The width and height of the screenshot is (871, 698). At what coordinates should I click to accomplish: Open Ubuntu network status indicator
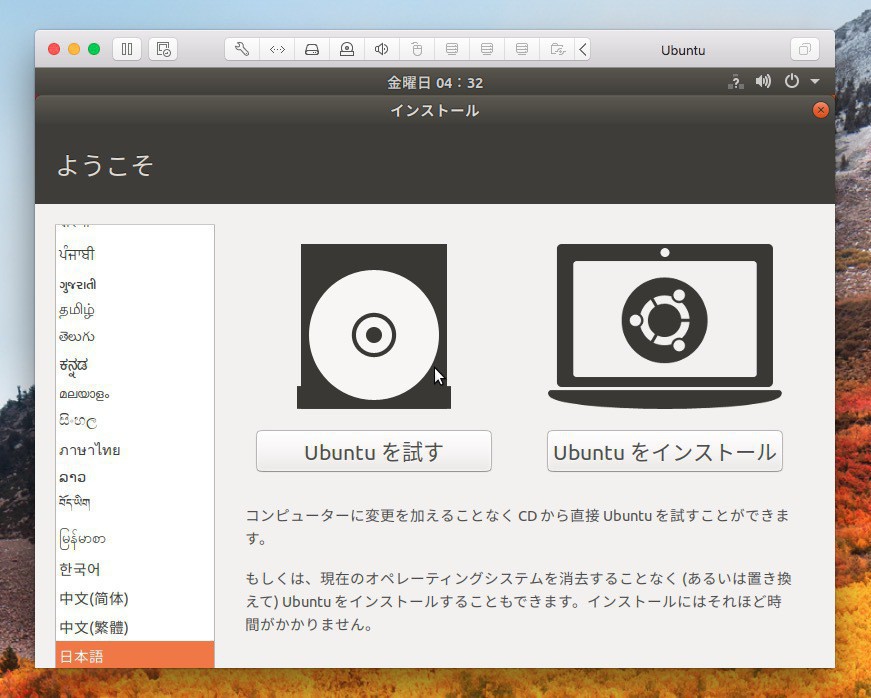pos(736,82)
